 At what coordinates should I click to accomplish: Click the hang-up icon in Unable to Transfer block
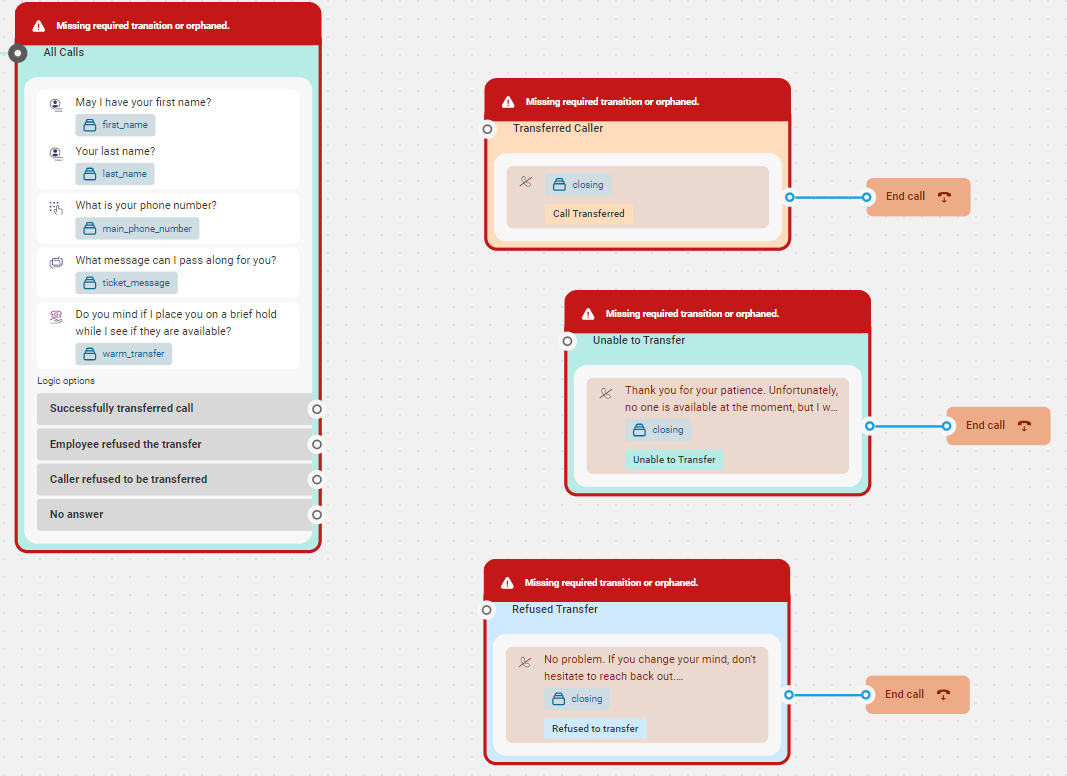click(x=606, y=393)
